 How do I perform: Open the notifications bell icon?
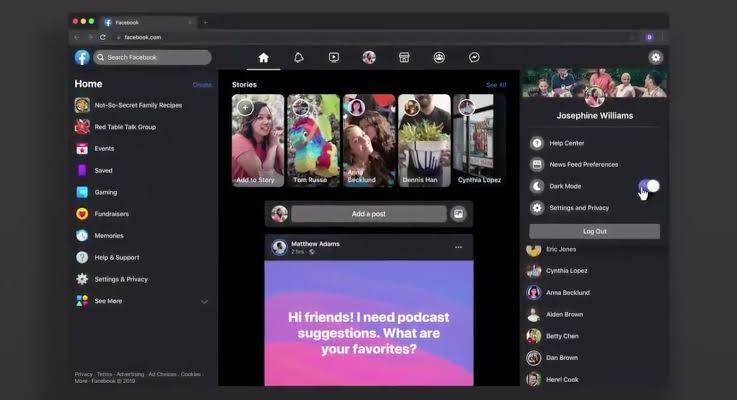pos(298,58)
